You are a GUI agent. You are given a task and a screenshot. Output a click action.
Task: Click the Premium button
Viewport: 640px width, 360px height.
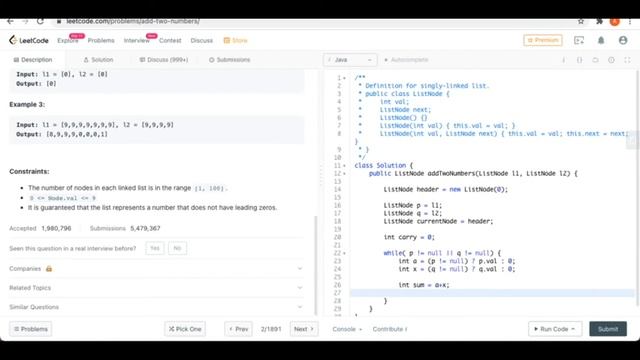coord(543,40)
